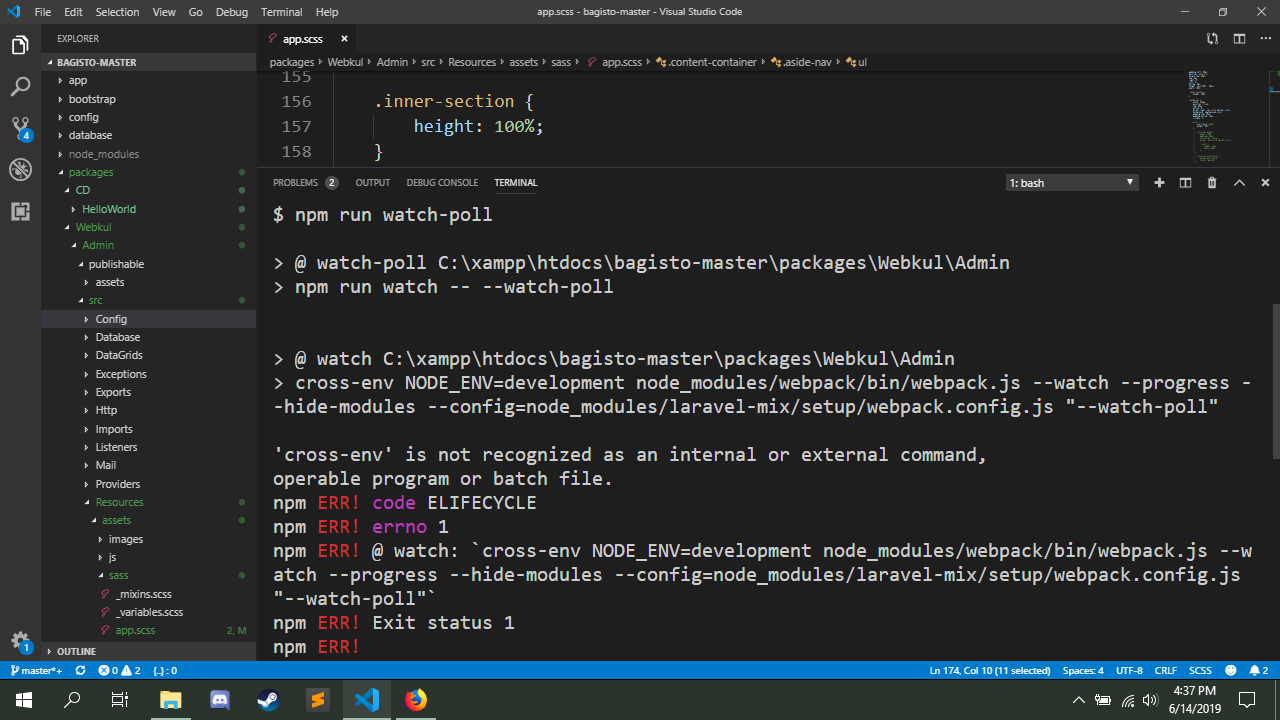1280x720 pixels.
Task: Kill the terminal with trash icon
Action: point(1212,183)
